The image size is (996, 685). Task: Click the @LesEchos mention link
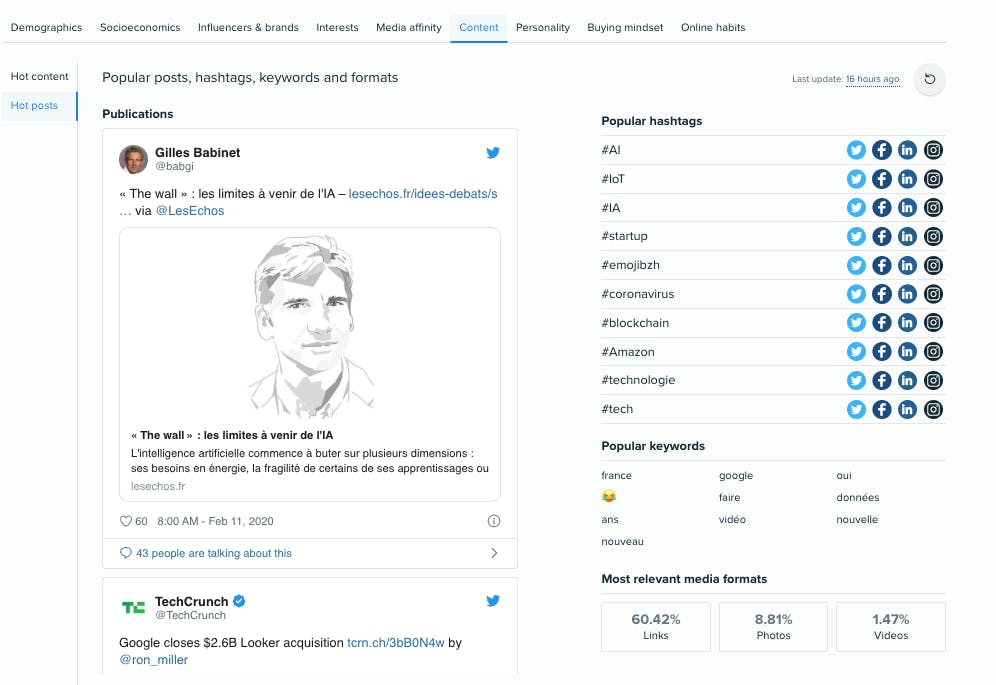(x=190, y=211)
